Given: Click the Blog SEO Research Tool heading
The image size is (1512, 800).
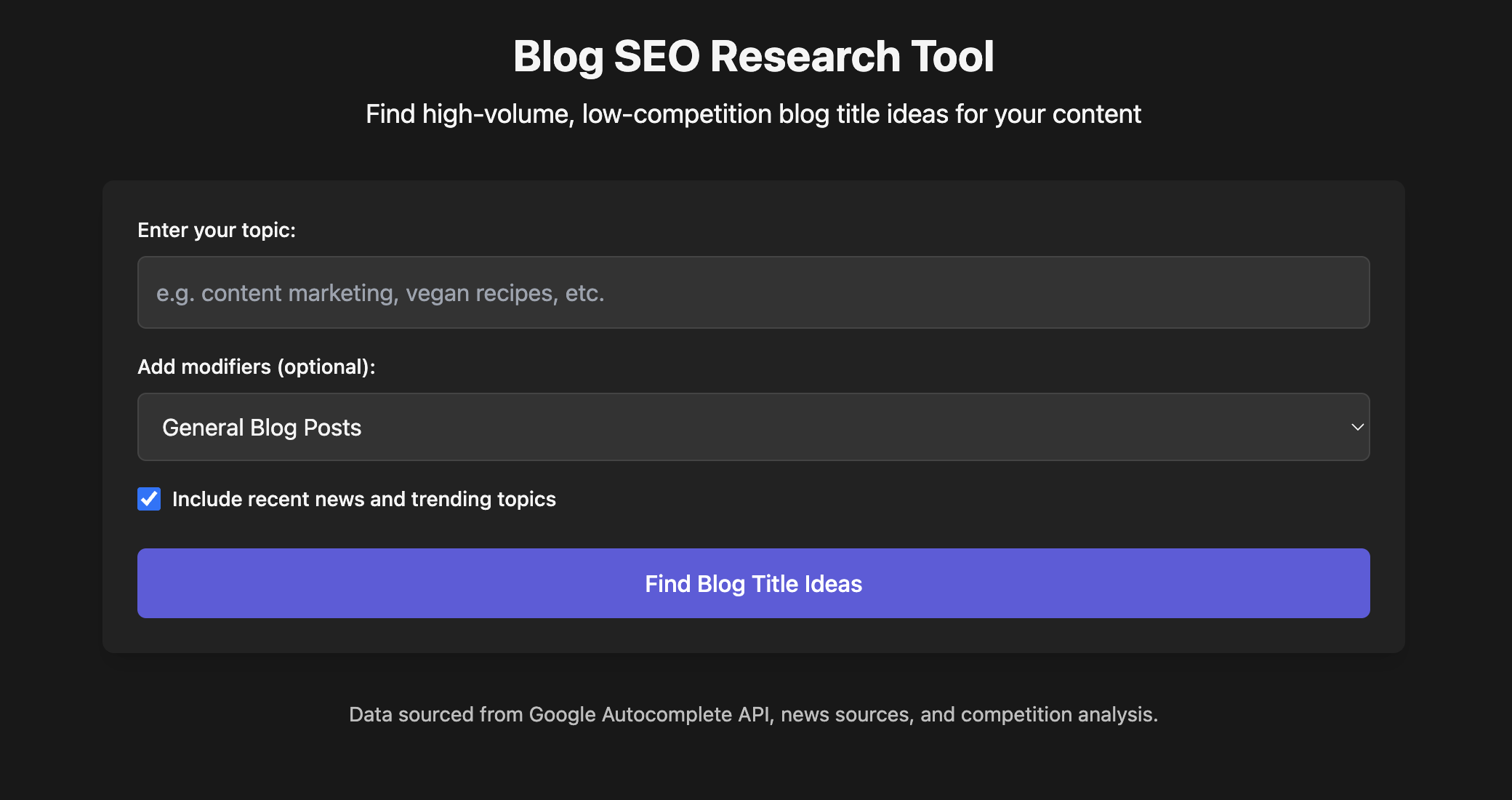Looking at the screenshot, I should pos(755,56).
